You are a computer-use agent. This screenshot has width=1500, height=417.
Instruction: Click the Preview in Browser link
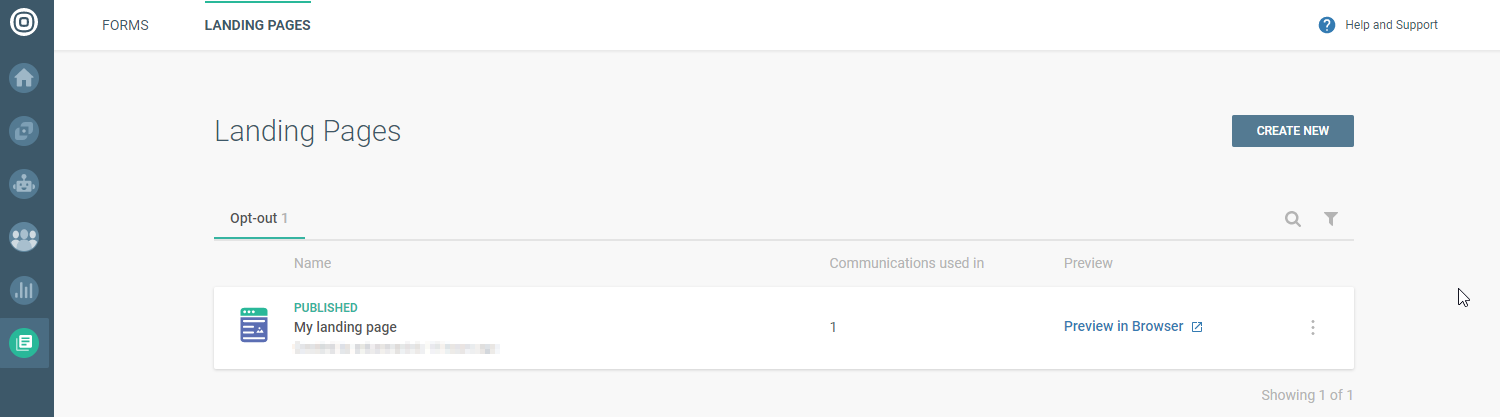click(1123, 327)
